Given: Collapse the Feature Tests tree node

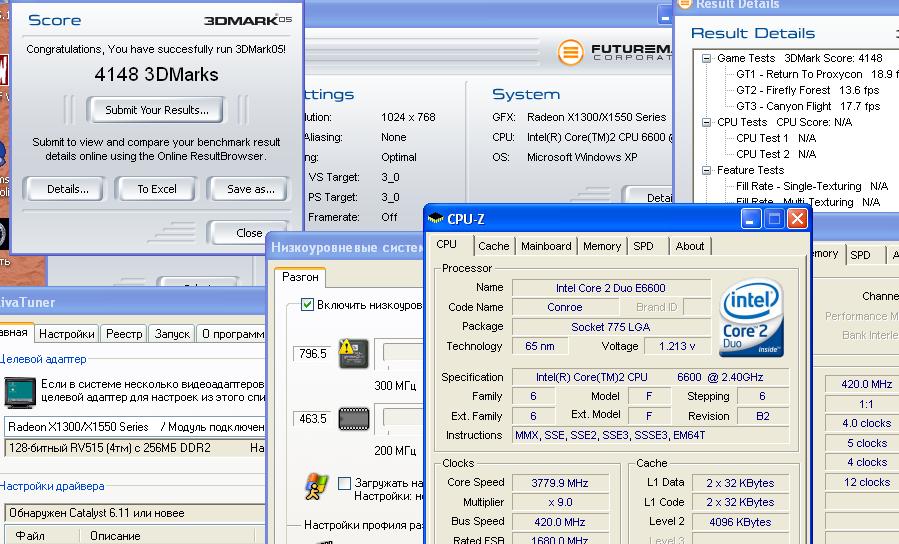Looking at the screenshot, I should point(706,170).
